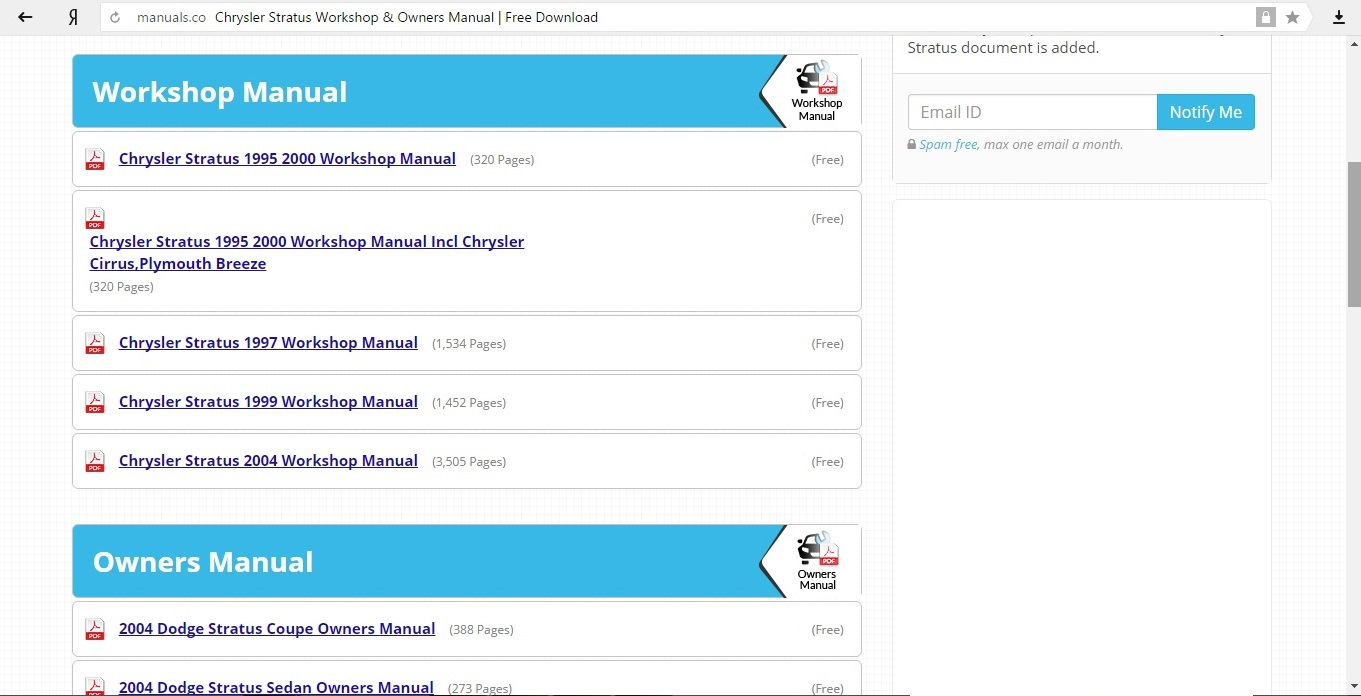Image resolution: width=1361 pixels, height=696 pixels.
Task: Click the manuals.co domain in address bar
Action: 171,17
